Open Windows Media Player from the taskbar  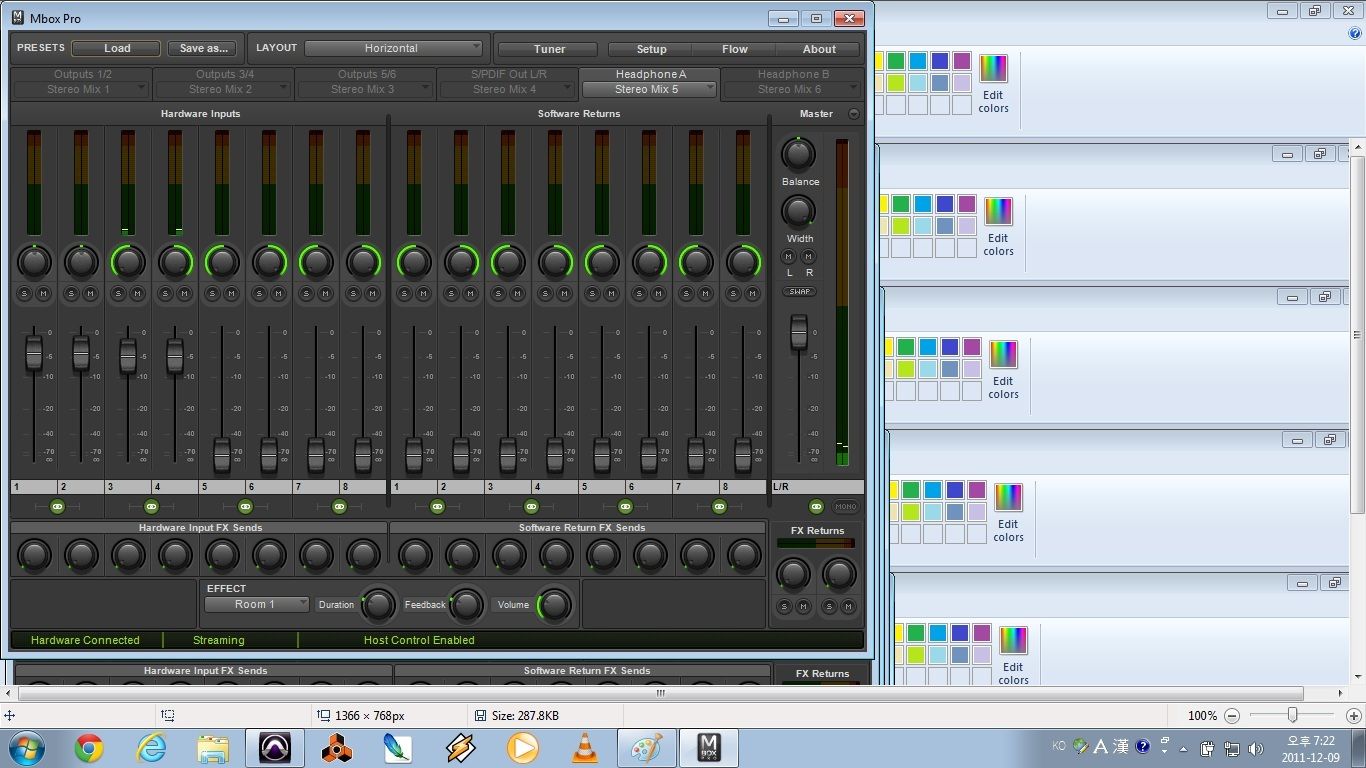coord(522,747)
